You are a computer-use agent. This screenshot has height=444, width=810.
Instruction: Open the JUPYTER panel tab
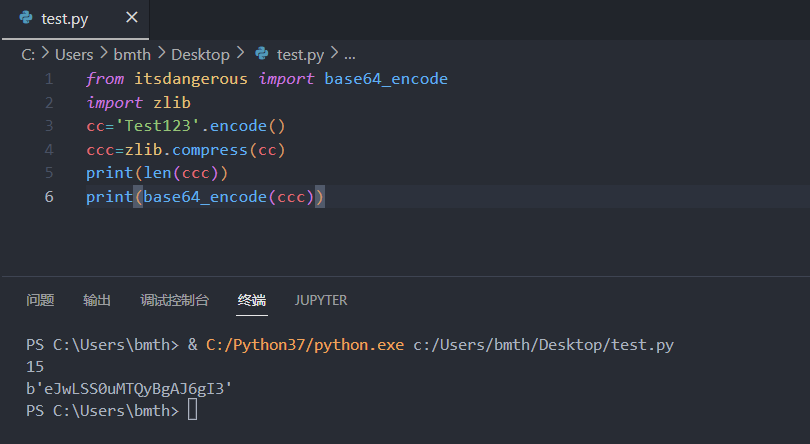(321, 300)
